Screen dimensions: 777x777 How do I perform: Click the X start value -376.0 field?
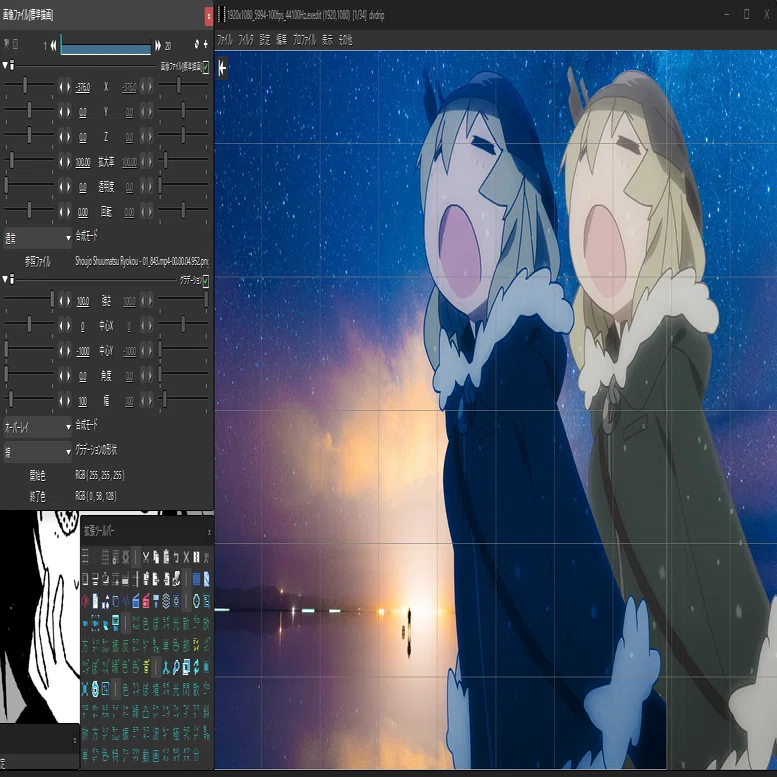click(83, 88)
